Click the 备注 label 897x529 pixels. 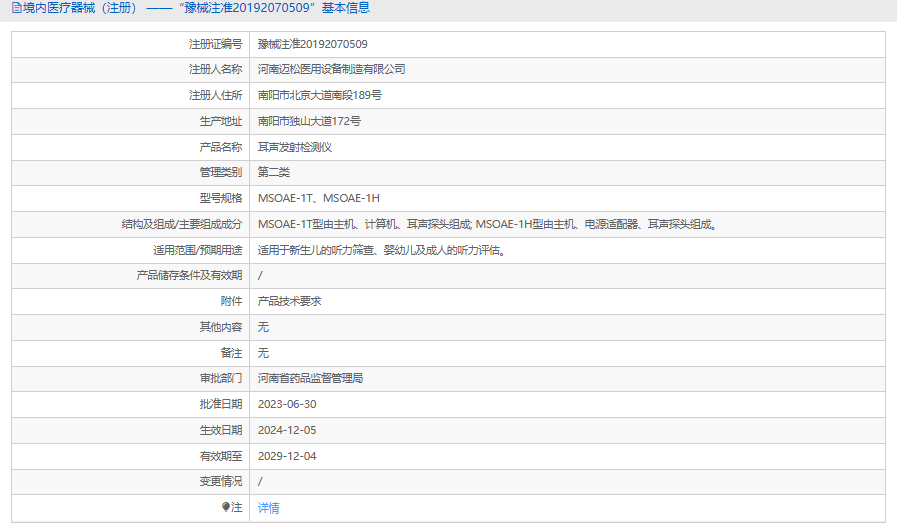point(232,353)
